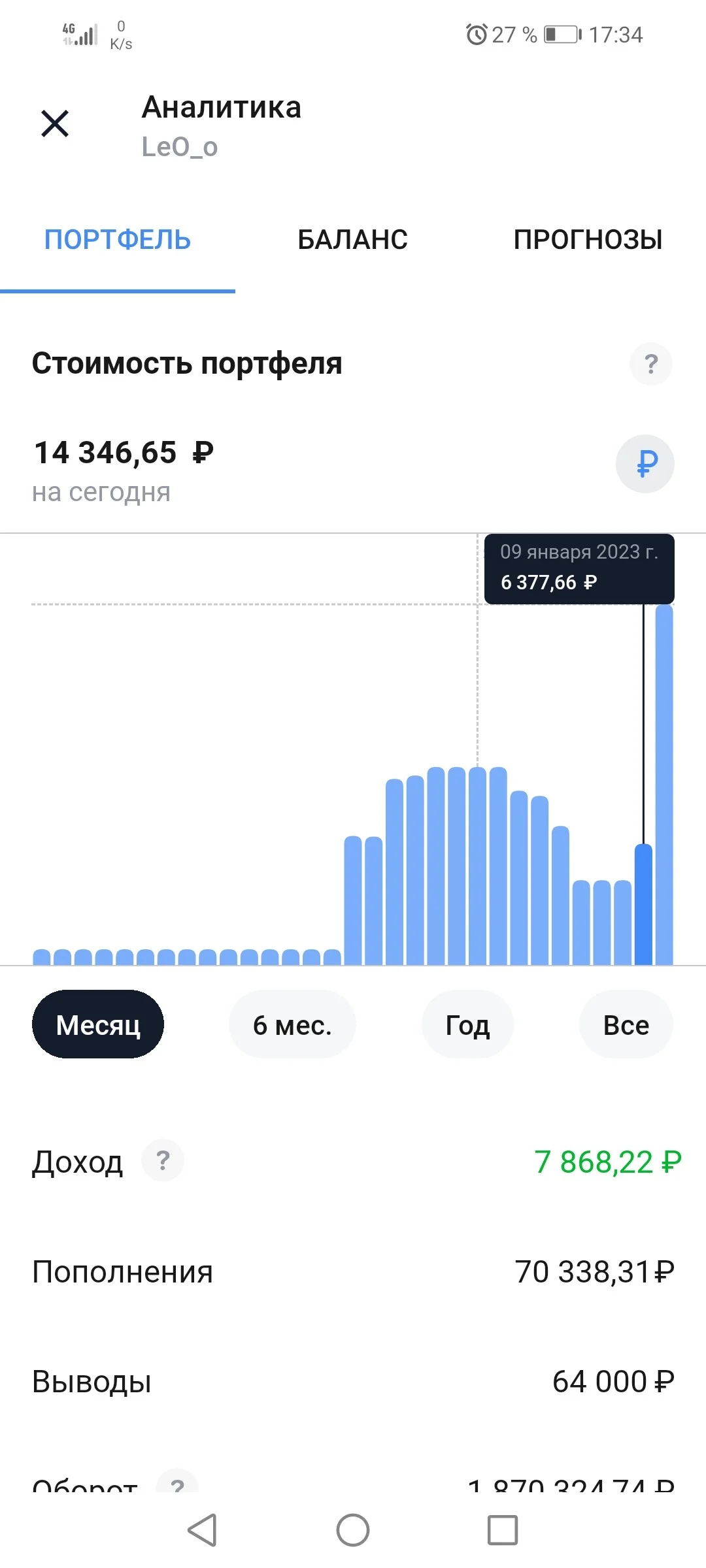Tap the ruble currency switch icon
The image size is (706, 1568).
pos(645,464)
